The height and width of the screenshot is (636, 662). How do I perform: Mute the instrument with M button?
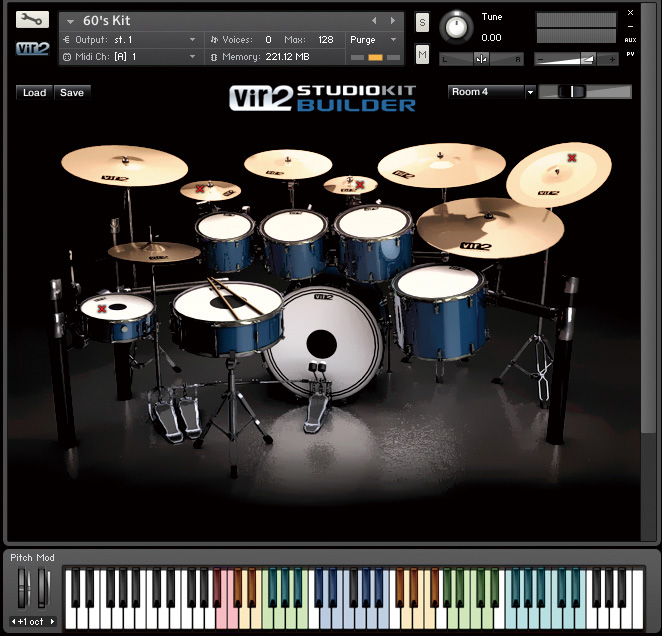coord(422,54)
